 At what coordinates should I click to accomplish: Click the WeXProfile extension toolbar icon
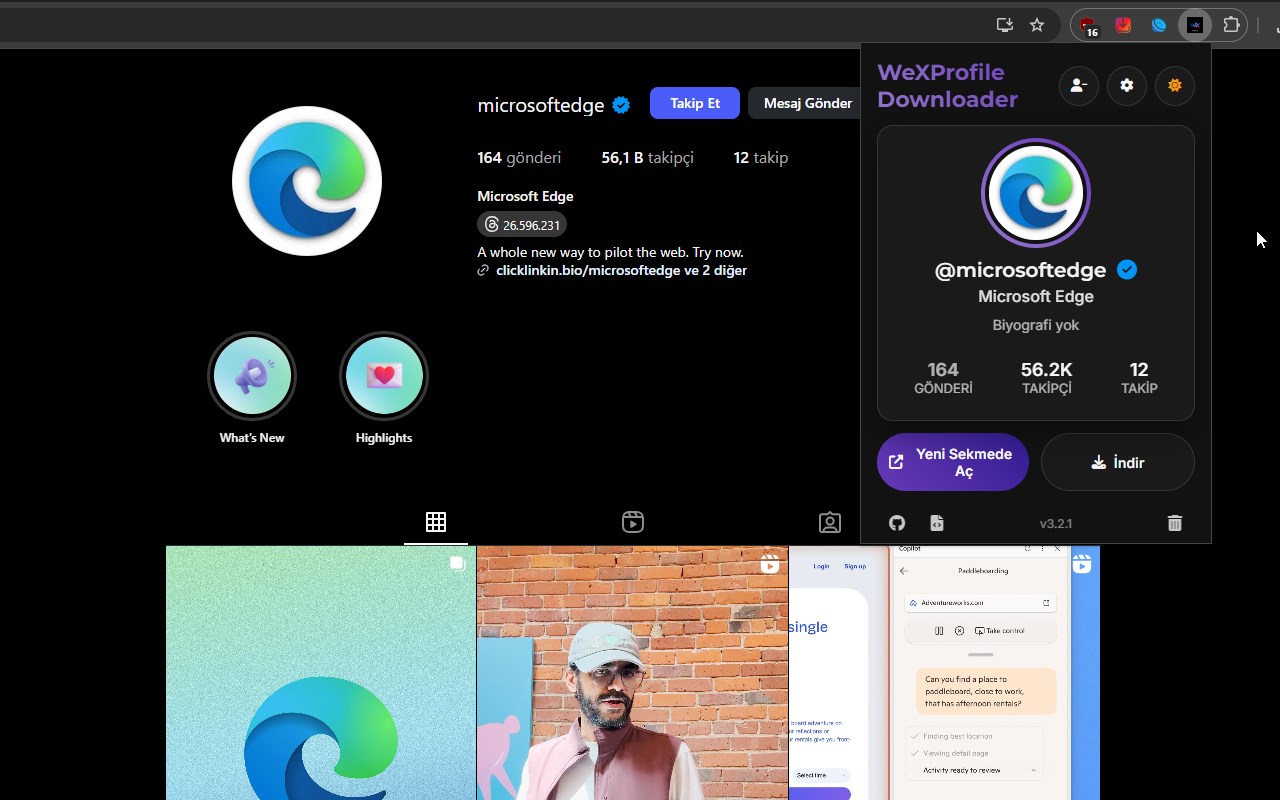pyautogui.click(x=1195, y=25)
